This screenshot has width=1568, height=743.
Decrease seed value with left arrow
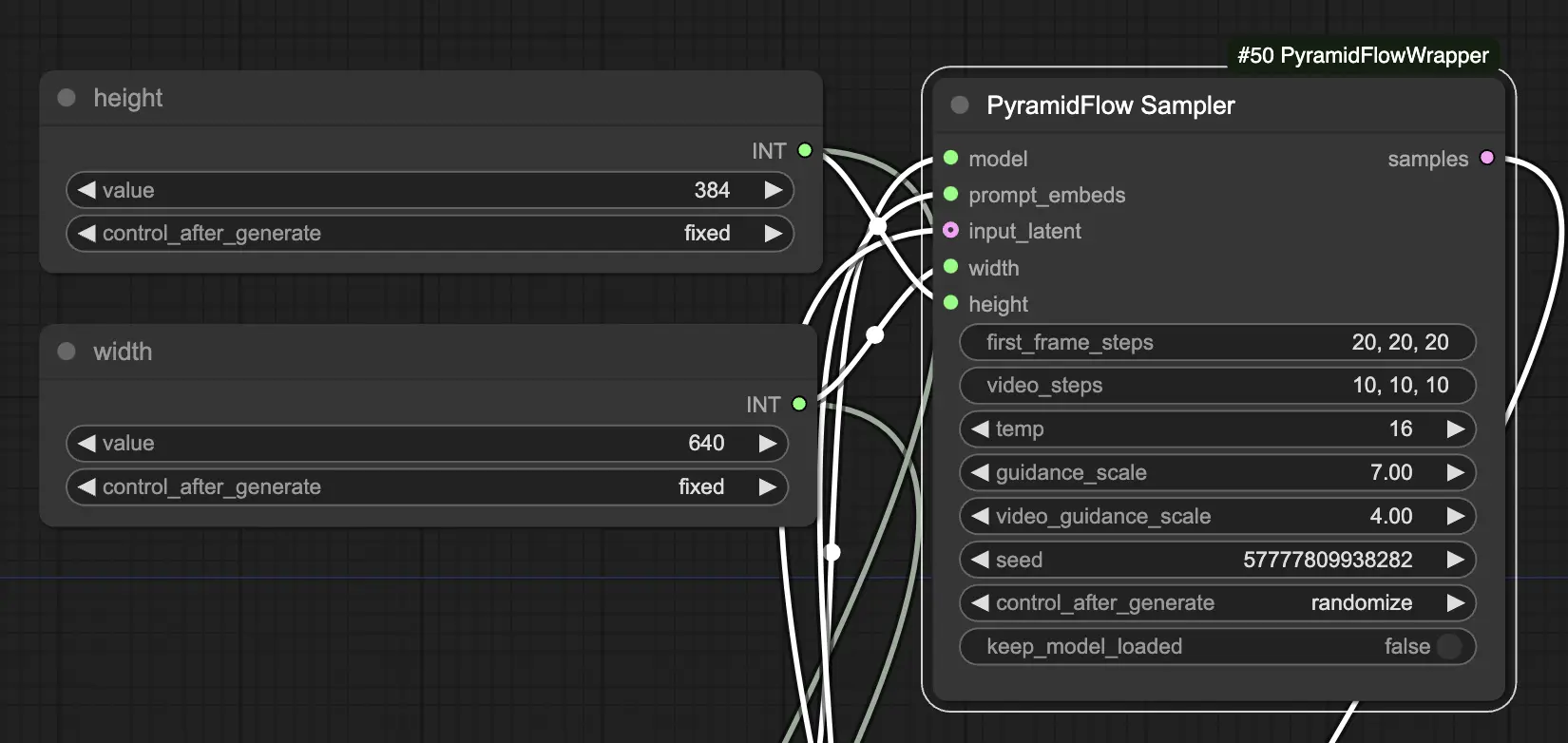click(980, 560)
